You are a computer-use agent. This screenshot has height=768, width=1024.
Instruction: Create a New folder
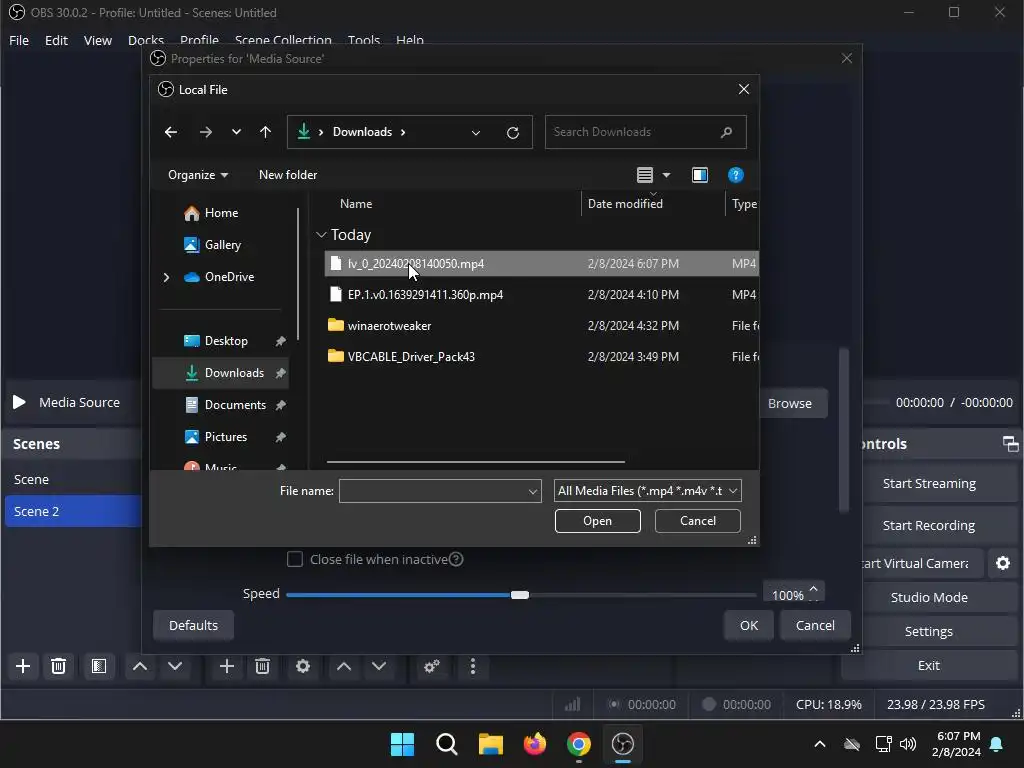coord(288,175)
